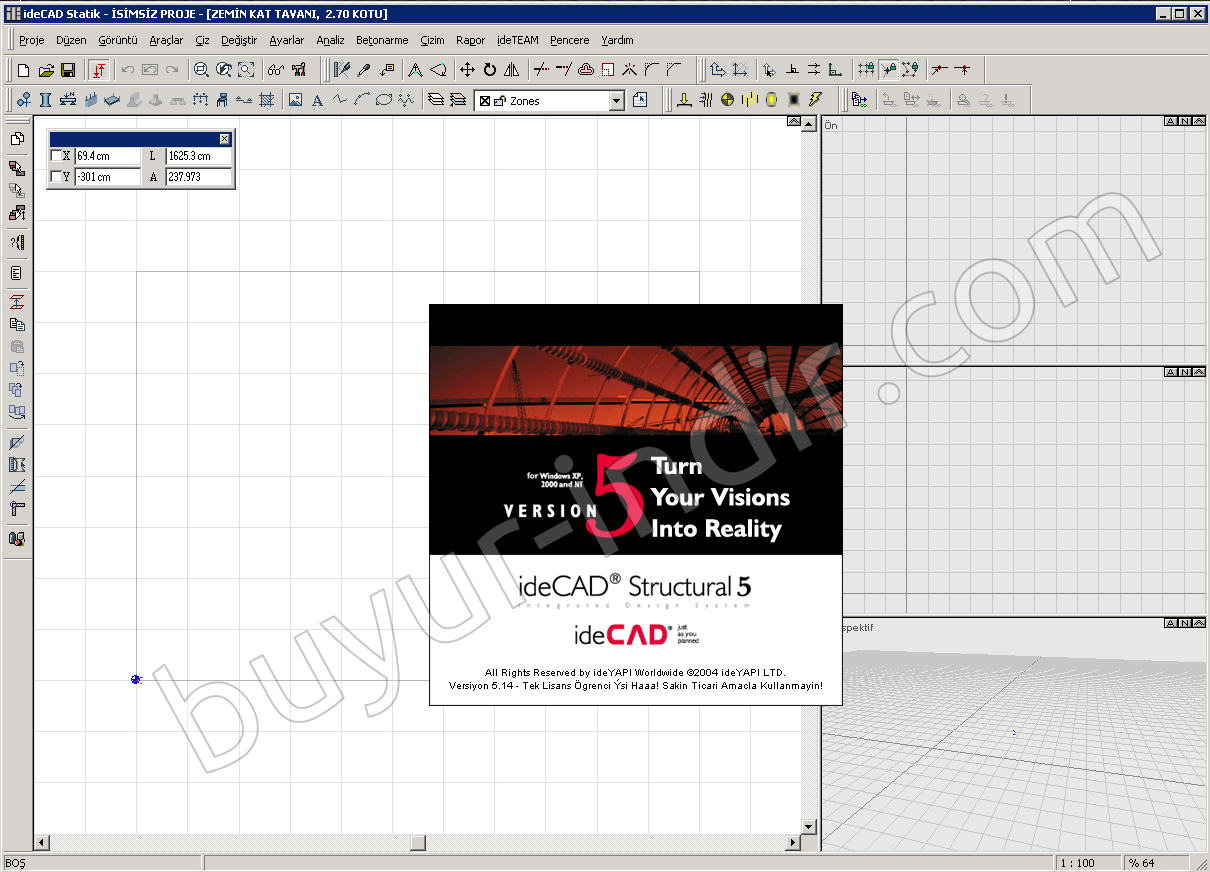Click the icon right of the Zones dropdown

pyautogui.click(x=641, y=100)
